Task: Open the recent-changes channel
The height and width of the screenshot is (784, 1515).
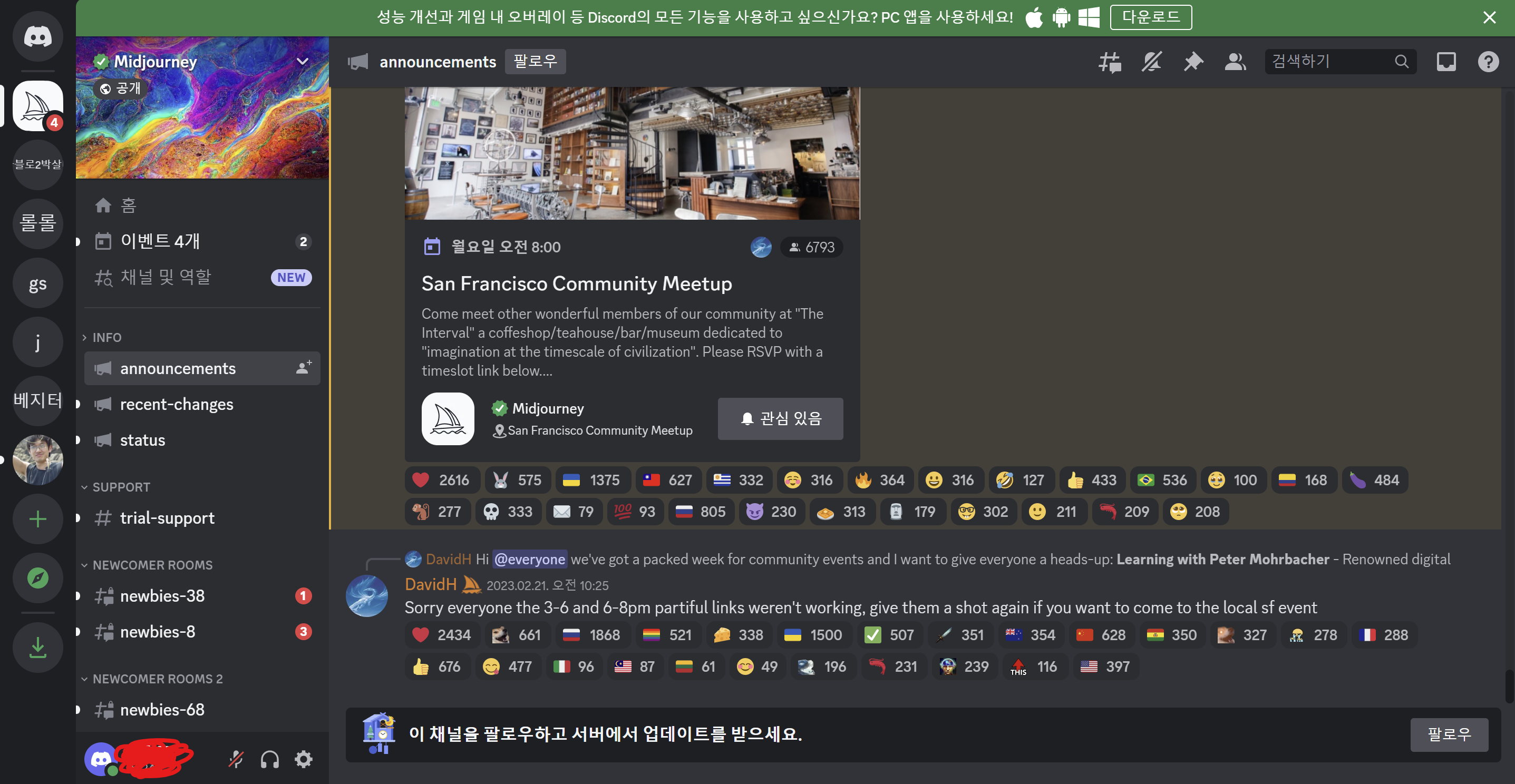Action: (177, 404)
